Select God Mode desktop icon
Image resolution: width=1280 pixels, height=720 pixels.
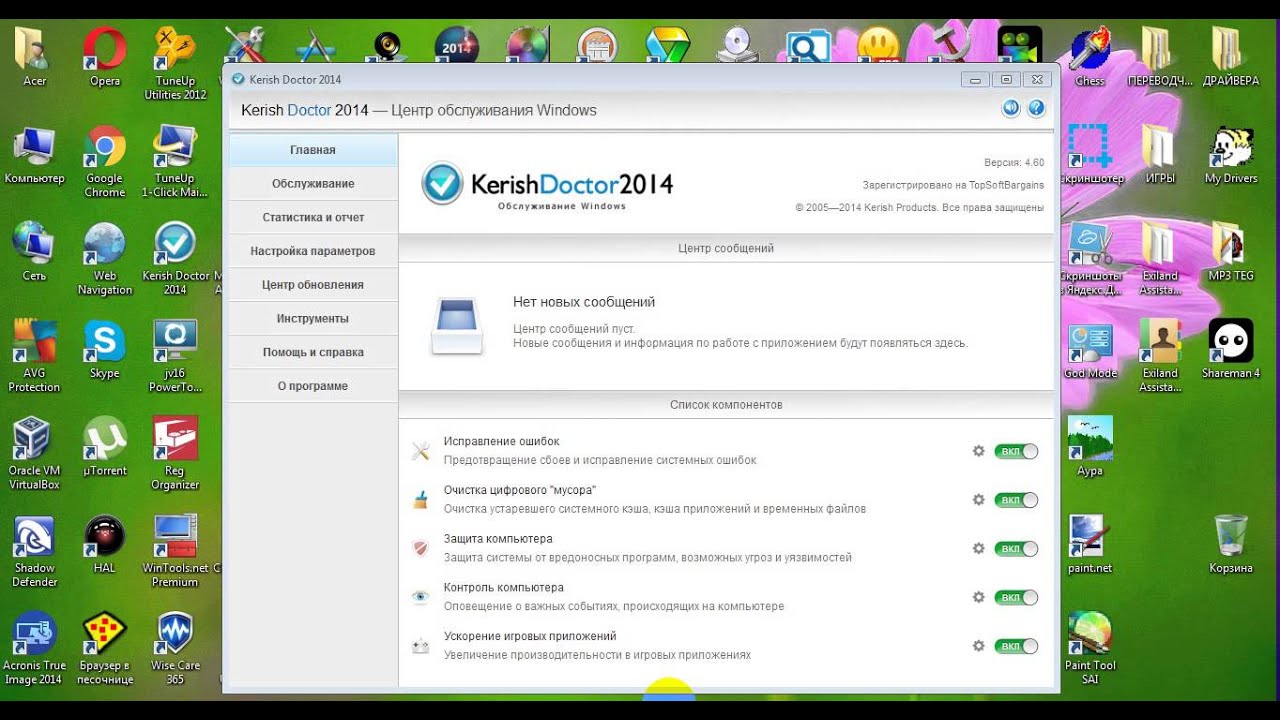click(1090, 350)
